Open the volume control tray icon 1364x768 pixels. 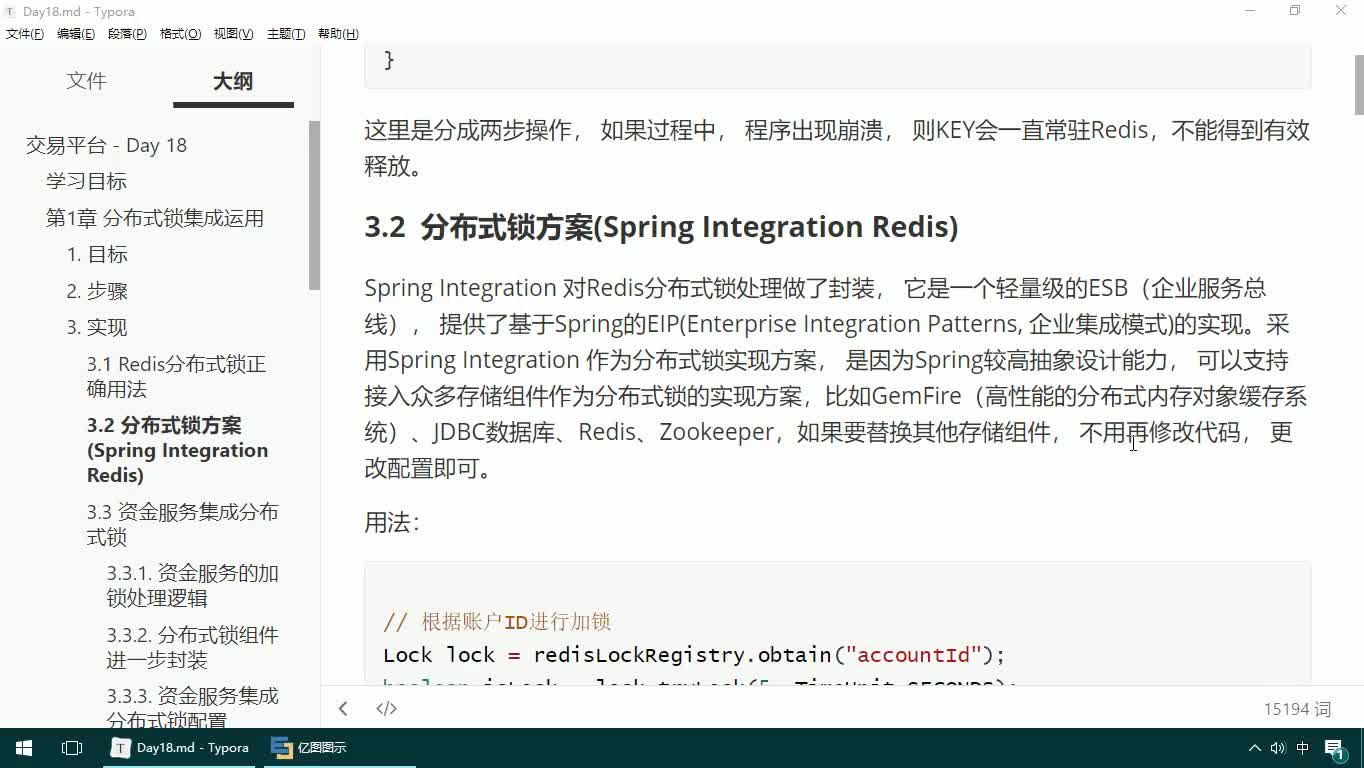point(1278,748)
